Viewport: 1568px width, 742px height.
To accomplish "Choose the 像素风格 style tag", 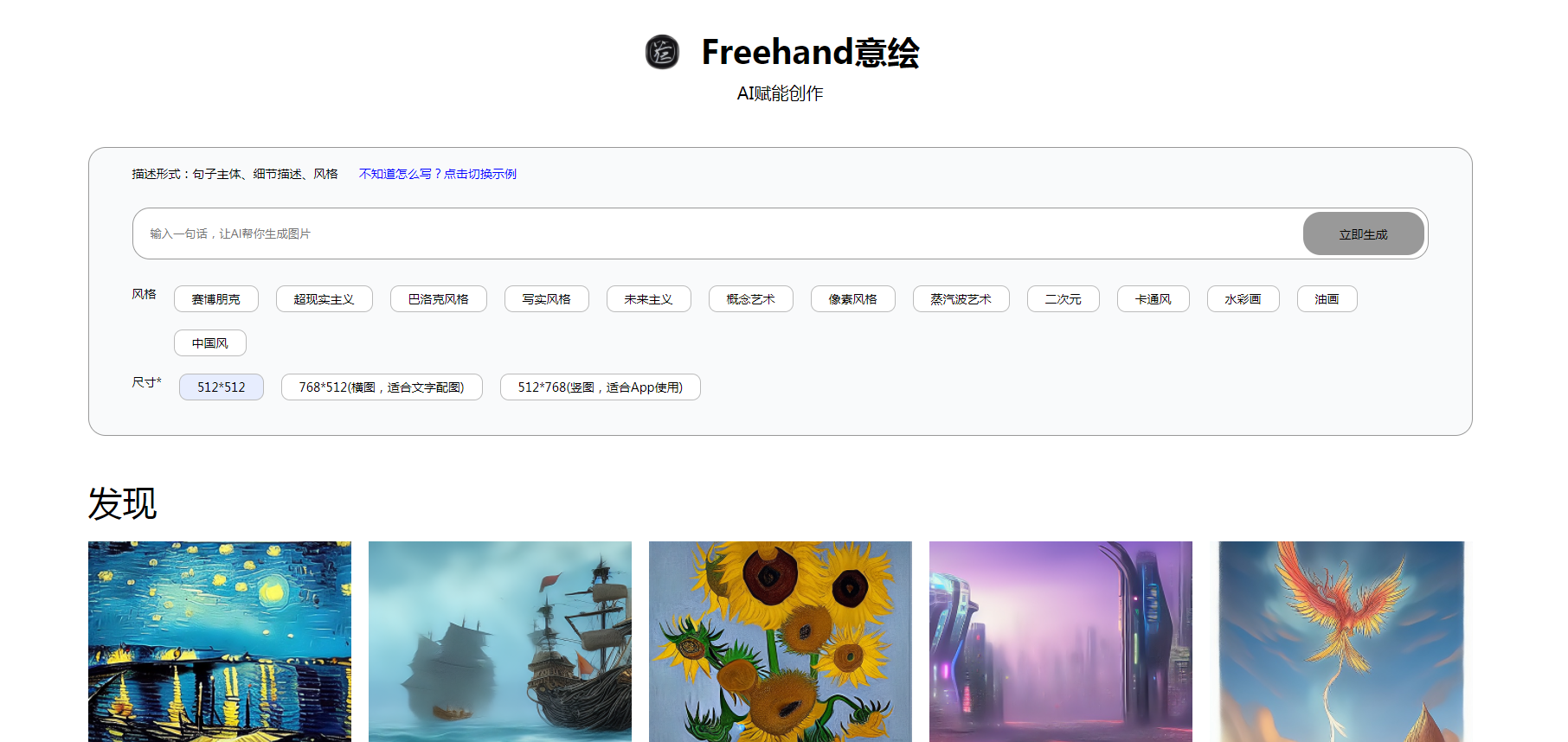I will [x=853, y=299].
